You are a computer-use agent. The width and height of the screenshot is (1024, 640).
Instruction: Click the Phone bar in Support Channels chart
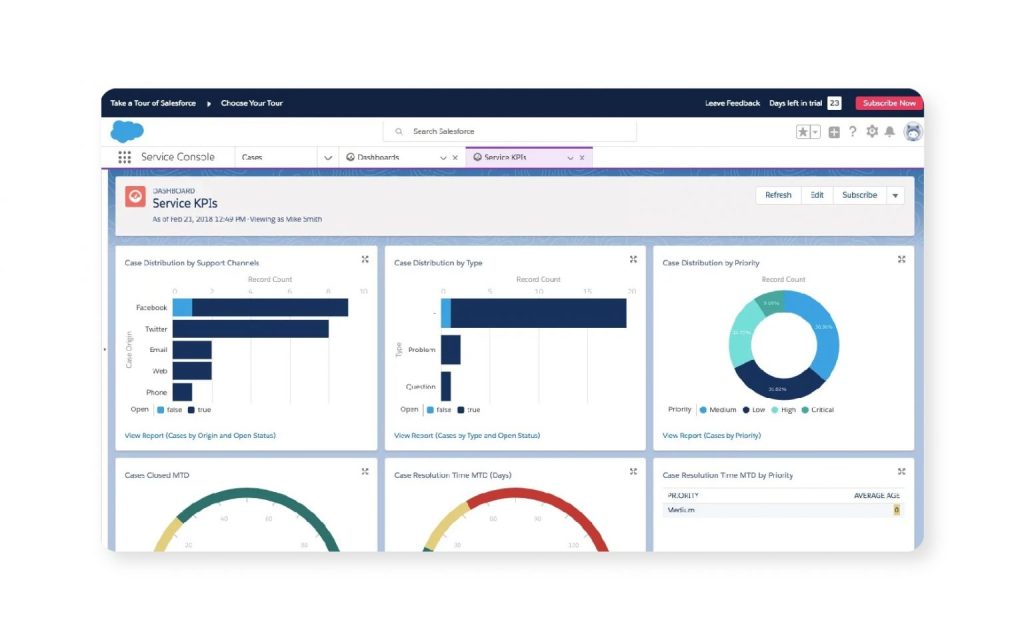(182, 392)
